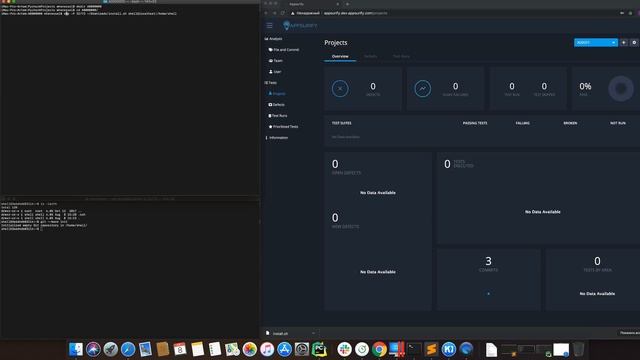Open the blue project selector dropdown

pyautogui.click(x=596, y=42)
